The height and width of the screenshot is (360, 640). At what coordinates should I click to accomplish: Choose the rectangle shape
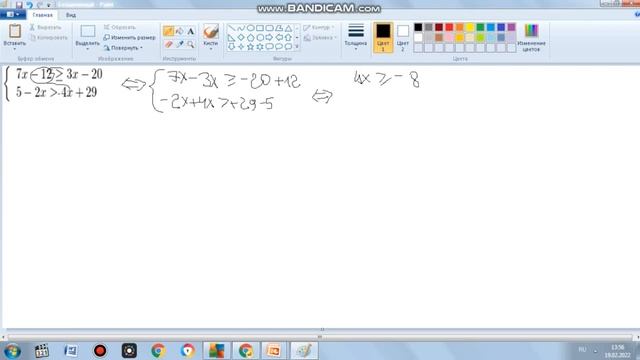(x=260, y=28)
